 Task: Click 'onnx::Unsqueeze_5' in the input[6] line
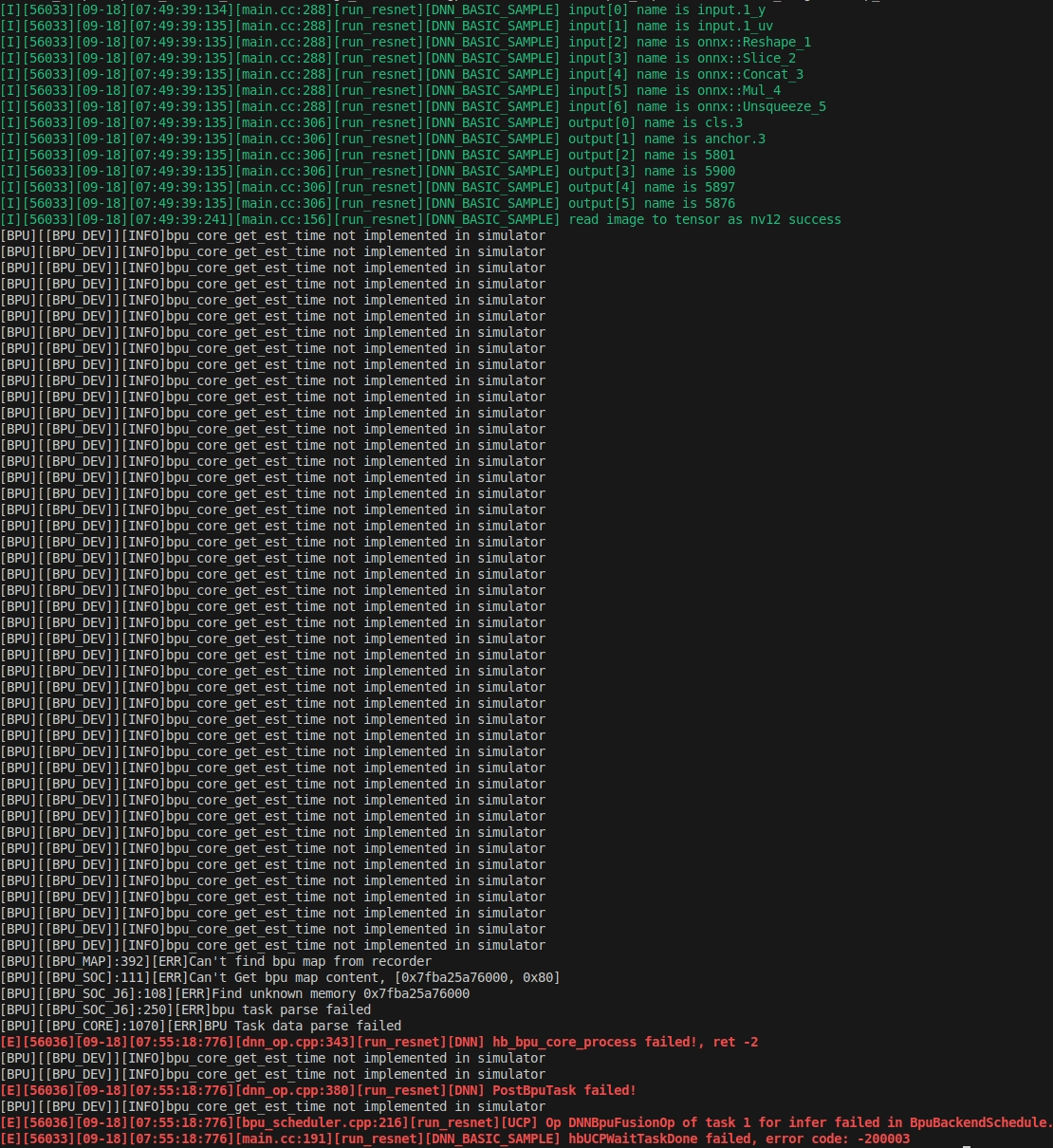point(762,106)
